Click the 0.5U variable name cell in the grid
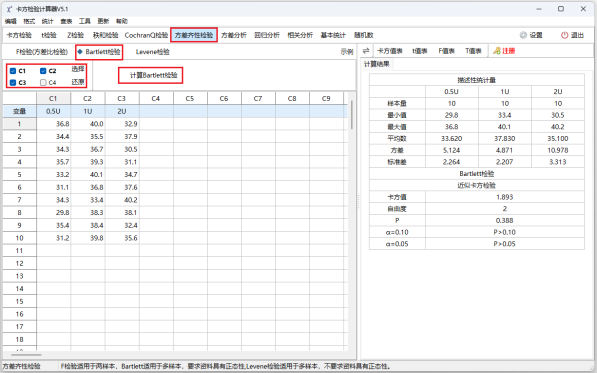Screen dimensions: 597x373 point(54,111)
